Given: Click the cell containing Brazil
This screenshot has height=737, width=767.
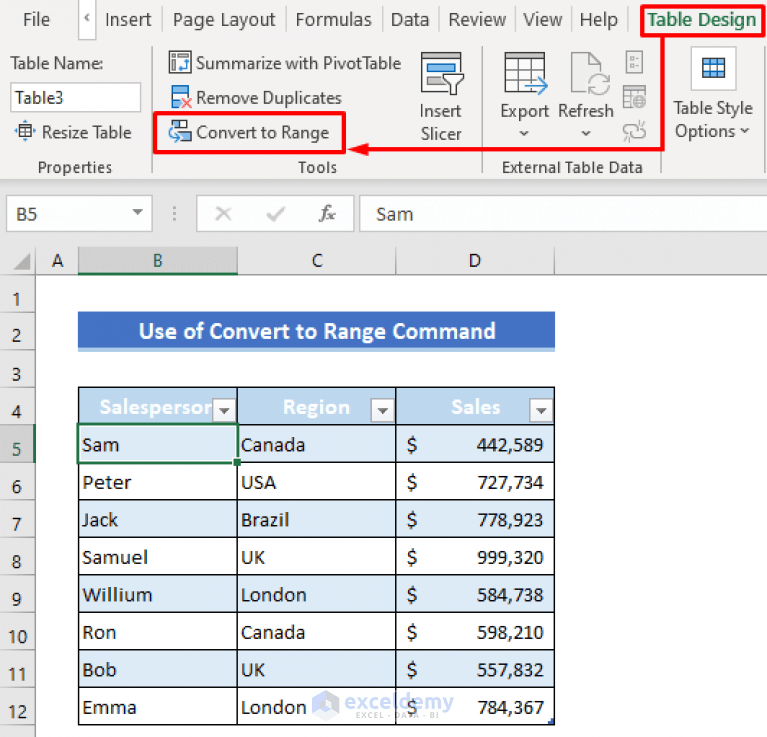Looking at the screenshot, I should coord(316,519).
